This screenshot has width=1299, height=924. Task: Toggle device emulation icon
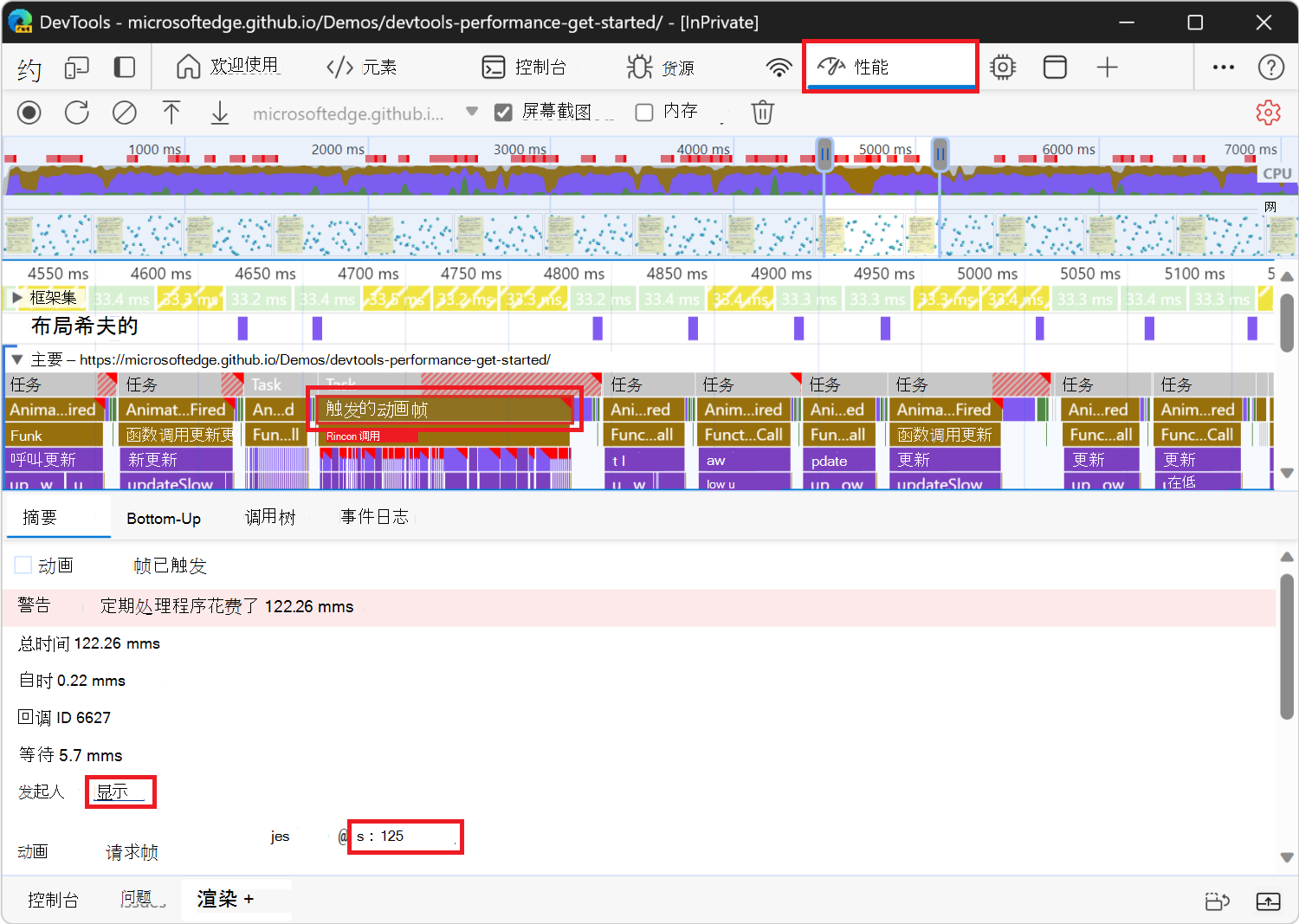point(77,68)
